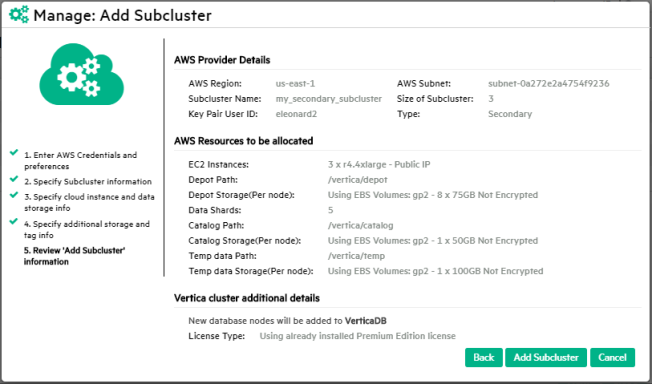
Task: Go to step 2 Specify Subcluster information
Action: point(88,181)
